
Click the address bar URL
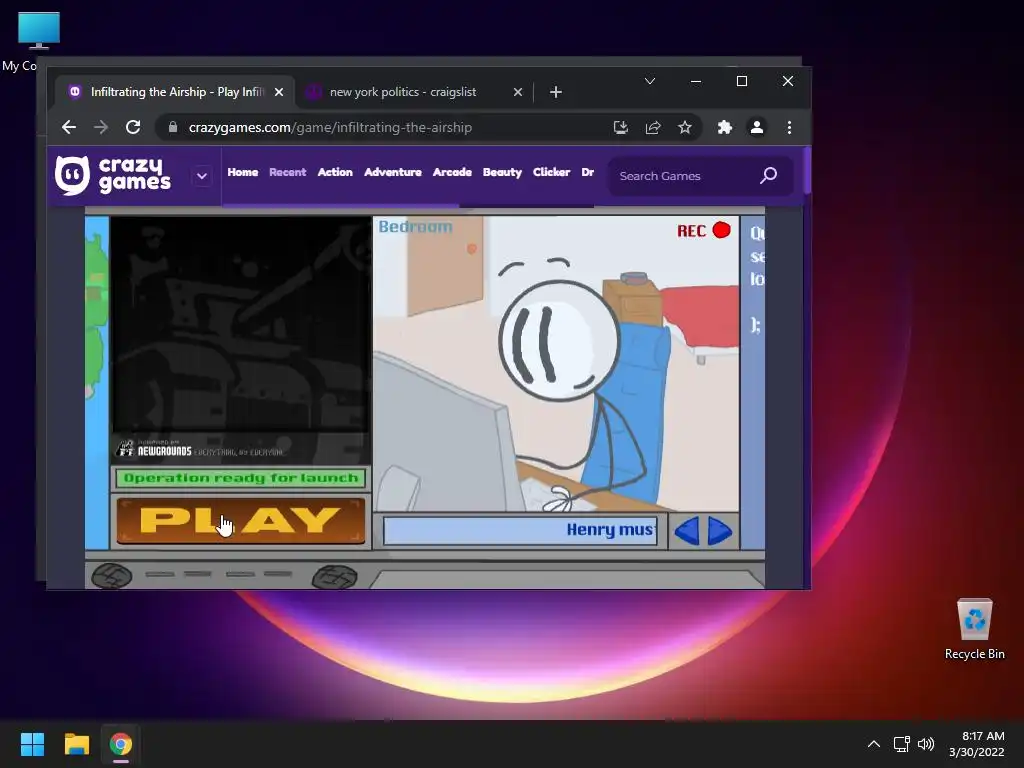pyautogui.click(x=330, y=127)
